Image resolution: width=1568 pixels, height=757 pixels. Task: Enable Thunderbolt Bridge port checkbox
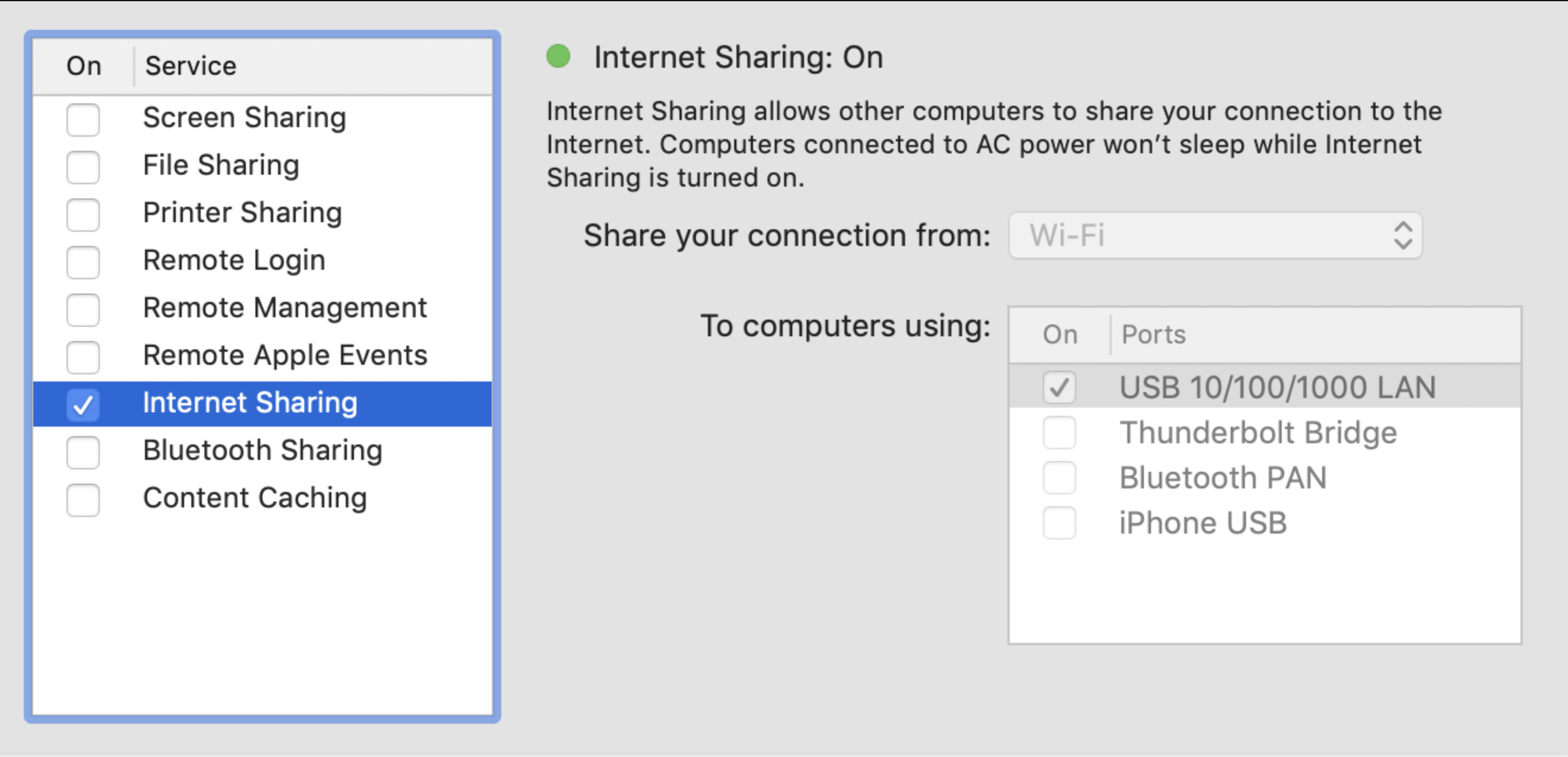coord(1059,433)
